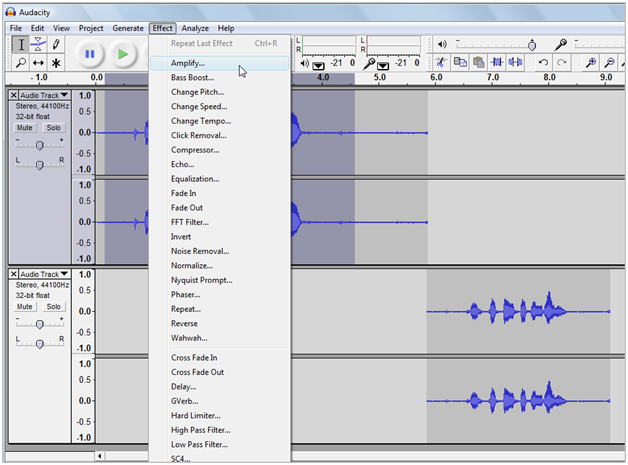Screen dimensions: 628x465
Task: Choose Fade Out effect
Action: click(219, 207)
